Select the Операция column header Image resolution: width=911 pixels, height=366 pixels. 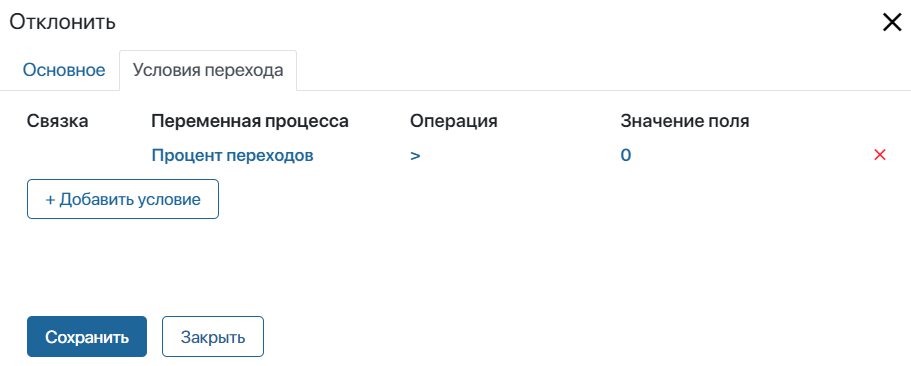click(x=454, y=121)
